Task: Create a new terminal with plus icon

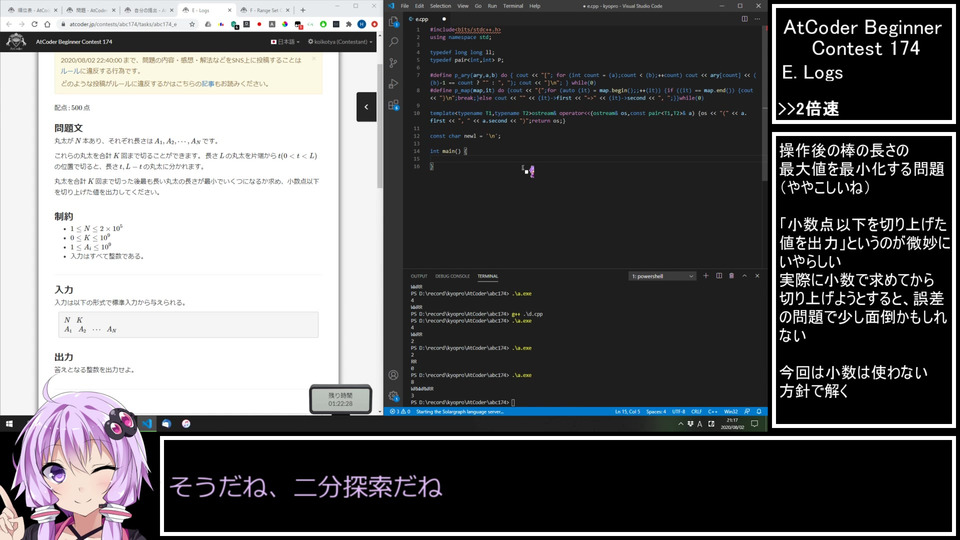Action: click(x=706, y=276)
